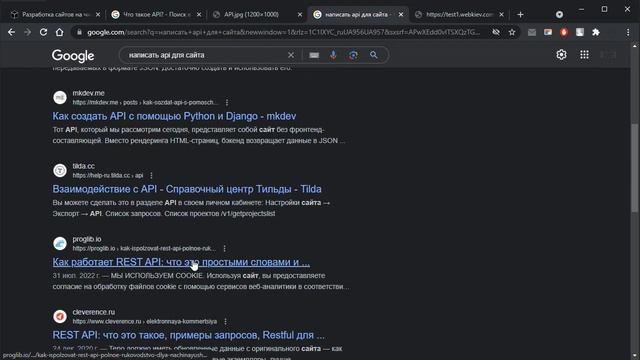The width and height of the screenshot is (640, 360).
Task: Open Как работает REST API link
Action: pyautogui.click(x=181, y=262)
